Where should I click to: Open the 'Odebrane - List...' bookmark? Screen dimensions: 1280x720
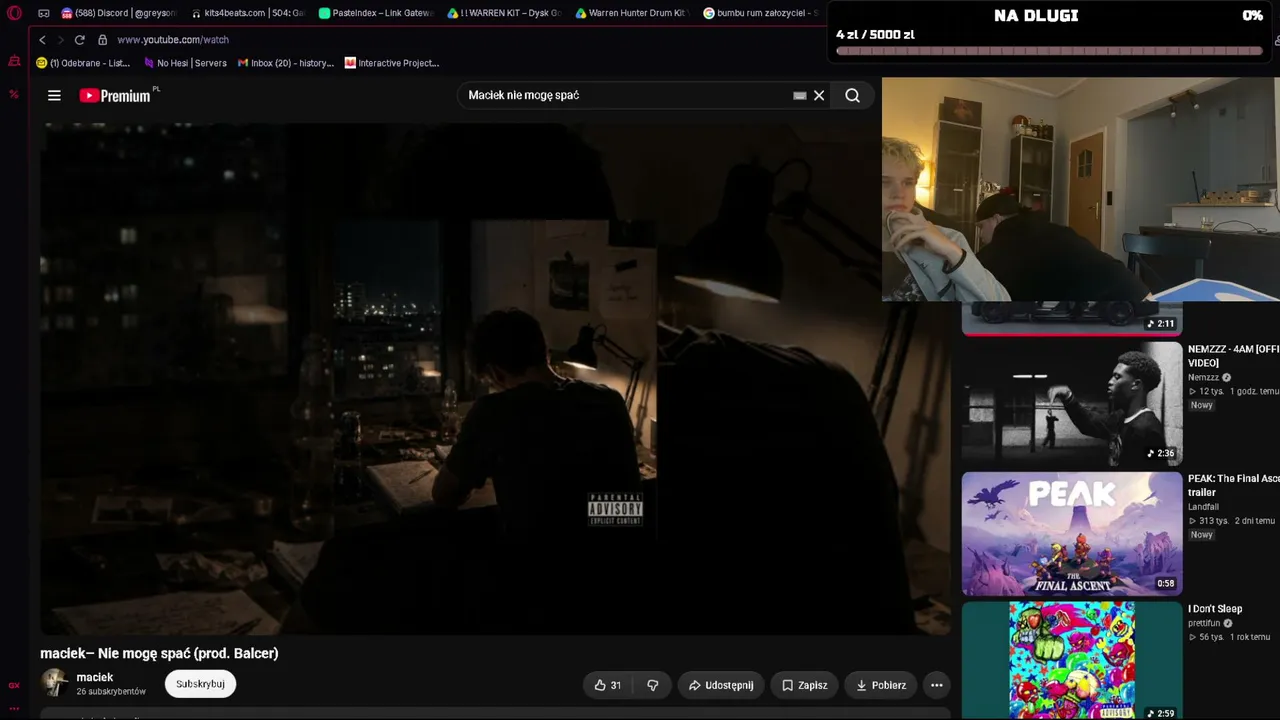[x=83, y=63]
